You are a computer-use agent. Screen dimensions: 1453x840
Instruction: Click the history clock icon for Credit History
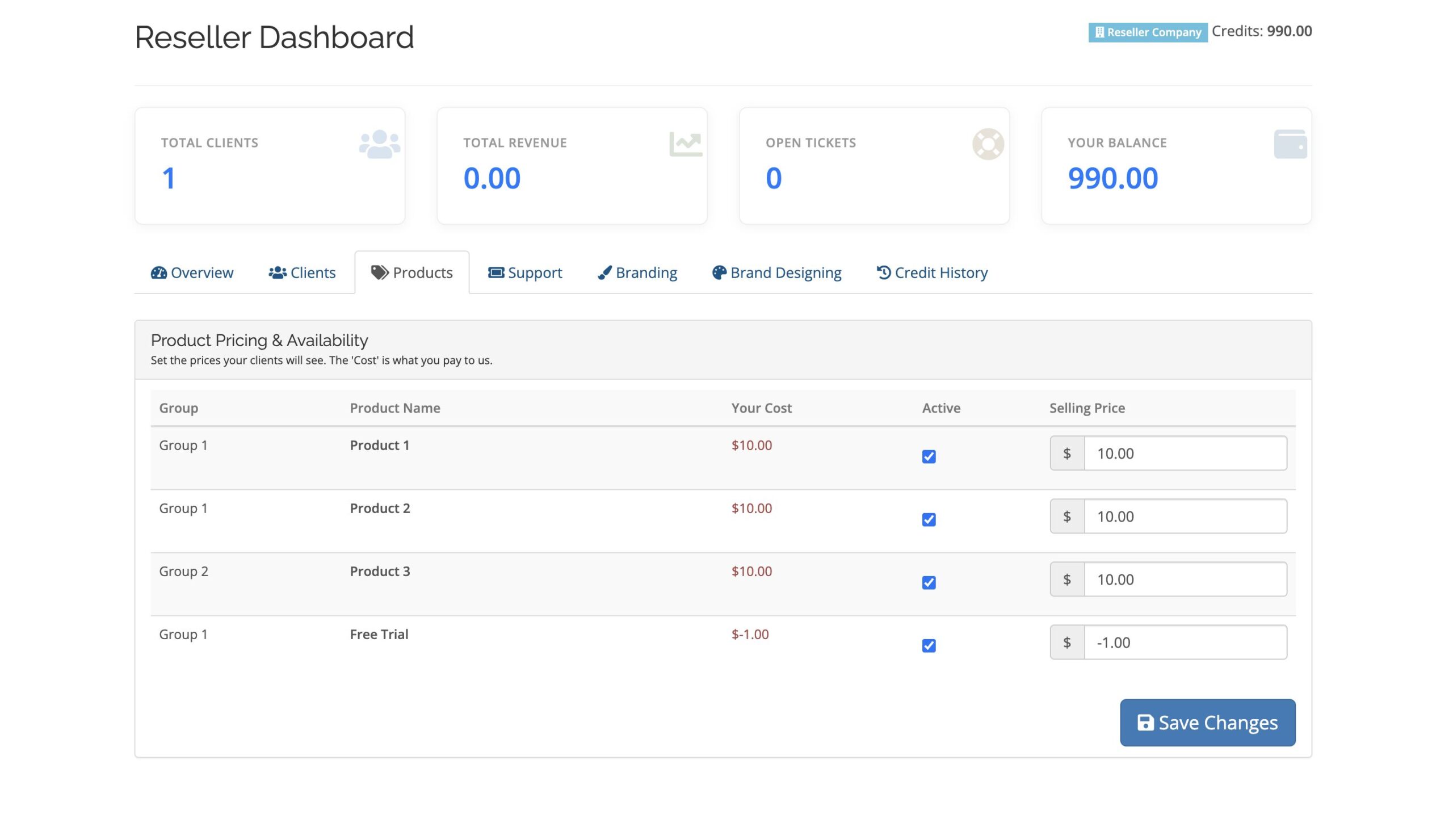click(883, 272)
